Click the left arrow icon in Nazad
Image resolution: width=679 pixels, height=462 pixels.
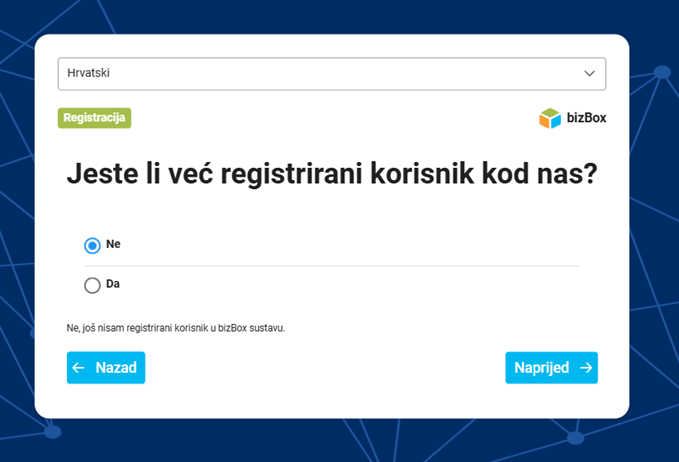78,368
